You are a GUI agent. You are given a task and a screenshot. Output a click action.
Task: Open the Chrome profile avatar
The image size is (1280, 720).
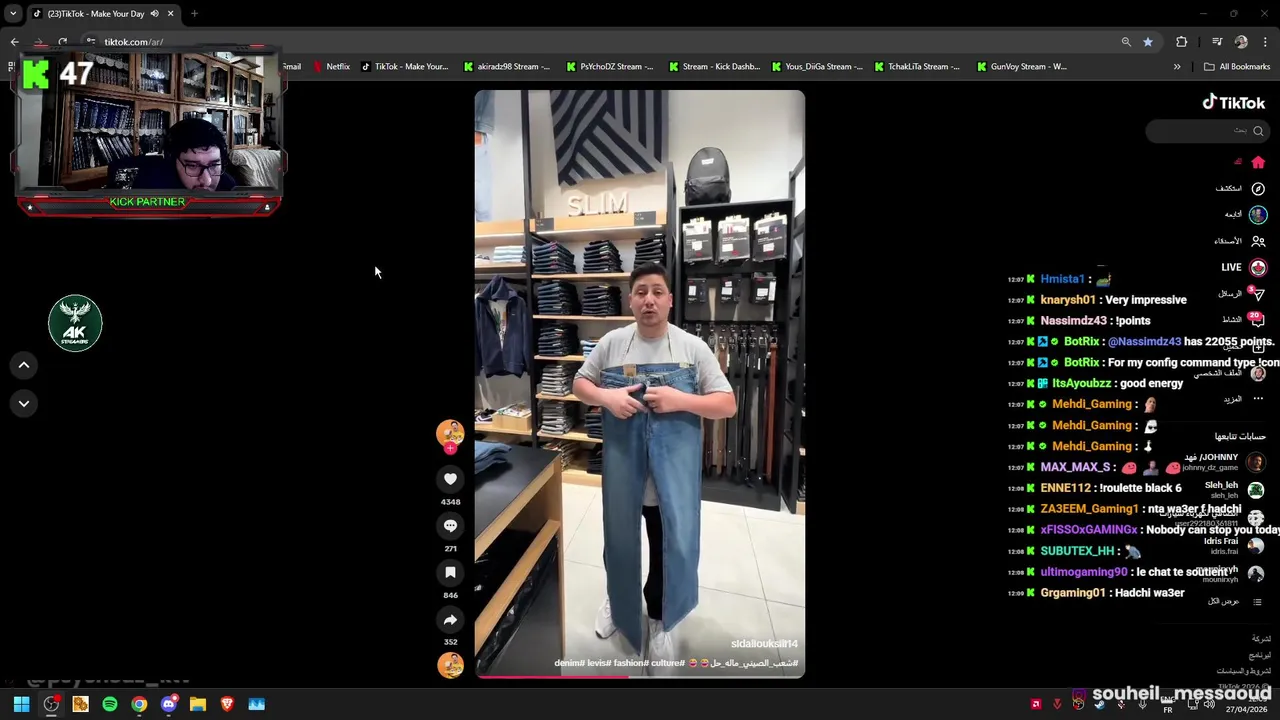(x=1241, y=42)
